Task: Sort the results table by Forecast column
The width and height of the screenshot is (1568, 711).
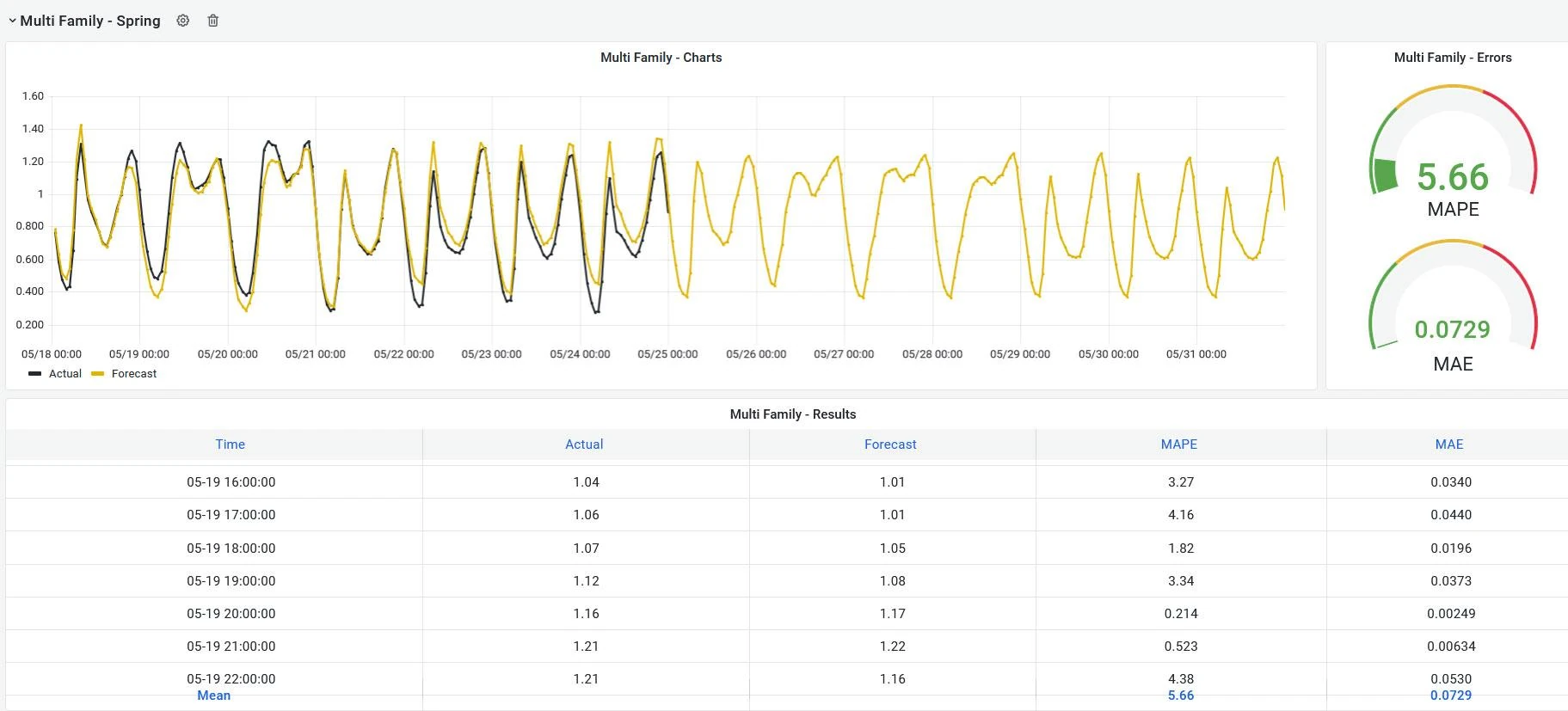Action: pos(890,444)
